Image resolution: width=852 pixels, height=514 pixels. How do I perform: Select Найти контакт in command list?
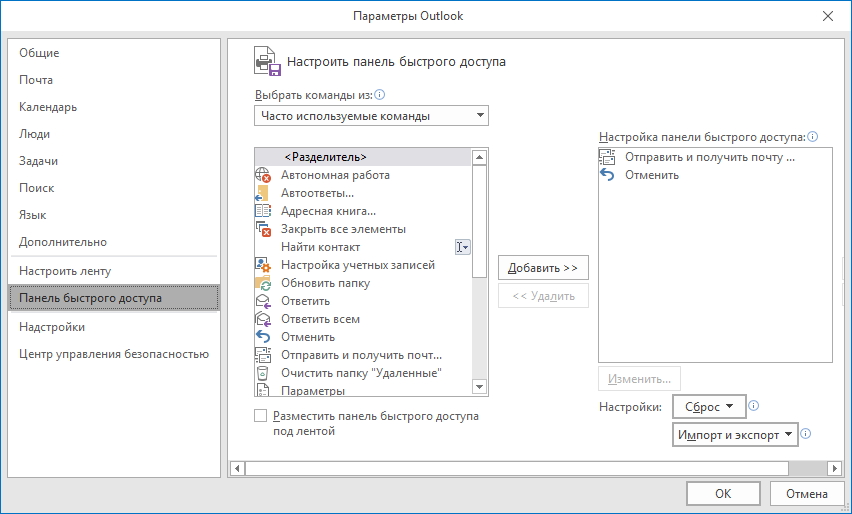(363, 247)
